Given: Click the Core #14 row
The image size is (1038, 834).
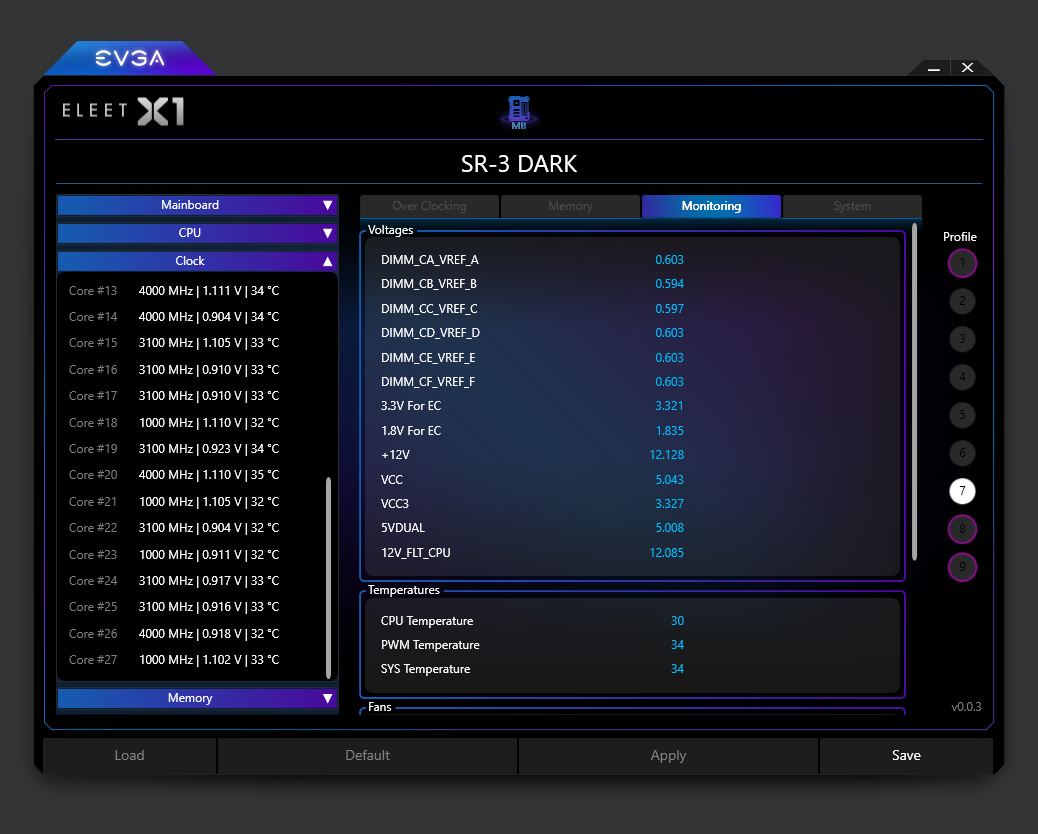Looking at the screenshot, I should pyautogui.click(x=174, y=317).
